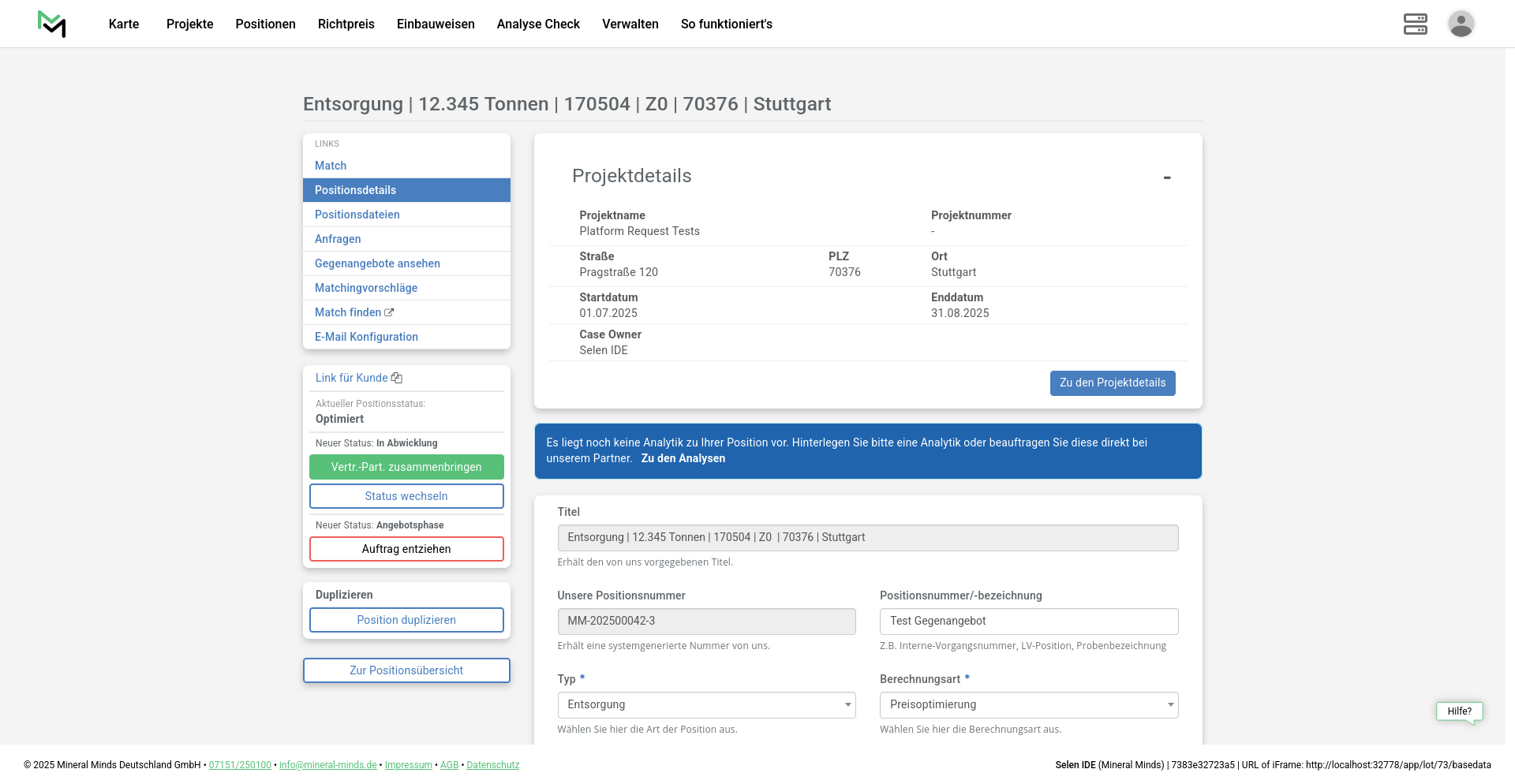The height and width of the screenshot is (784, 1515).
Task: Copy link using icon next to Link für Kunde
Action: click(x=397, y=379)
